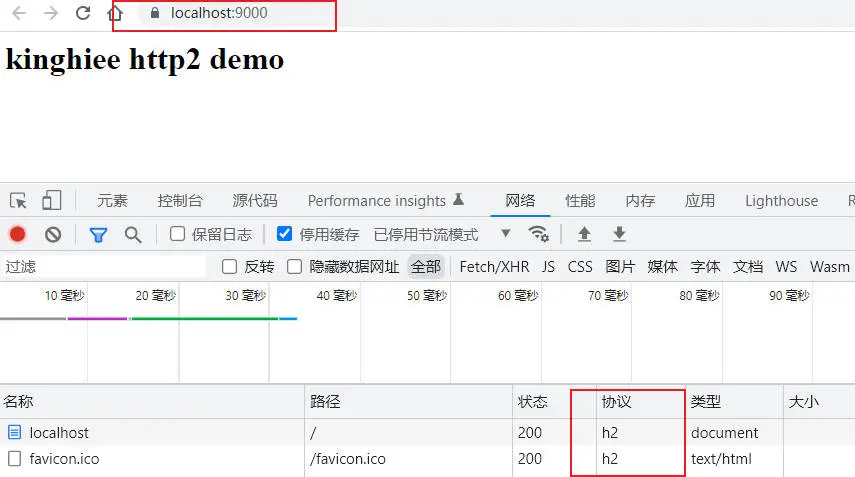Uncheck 停用缓存 checkbox
Viewport: 855px width, 477px height.
284,234
